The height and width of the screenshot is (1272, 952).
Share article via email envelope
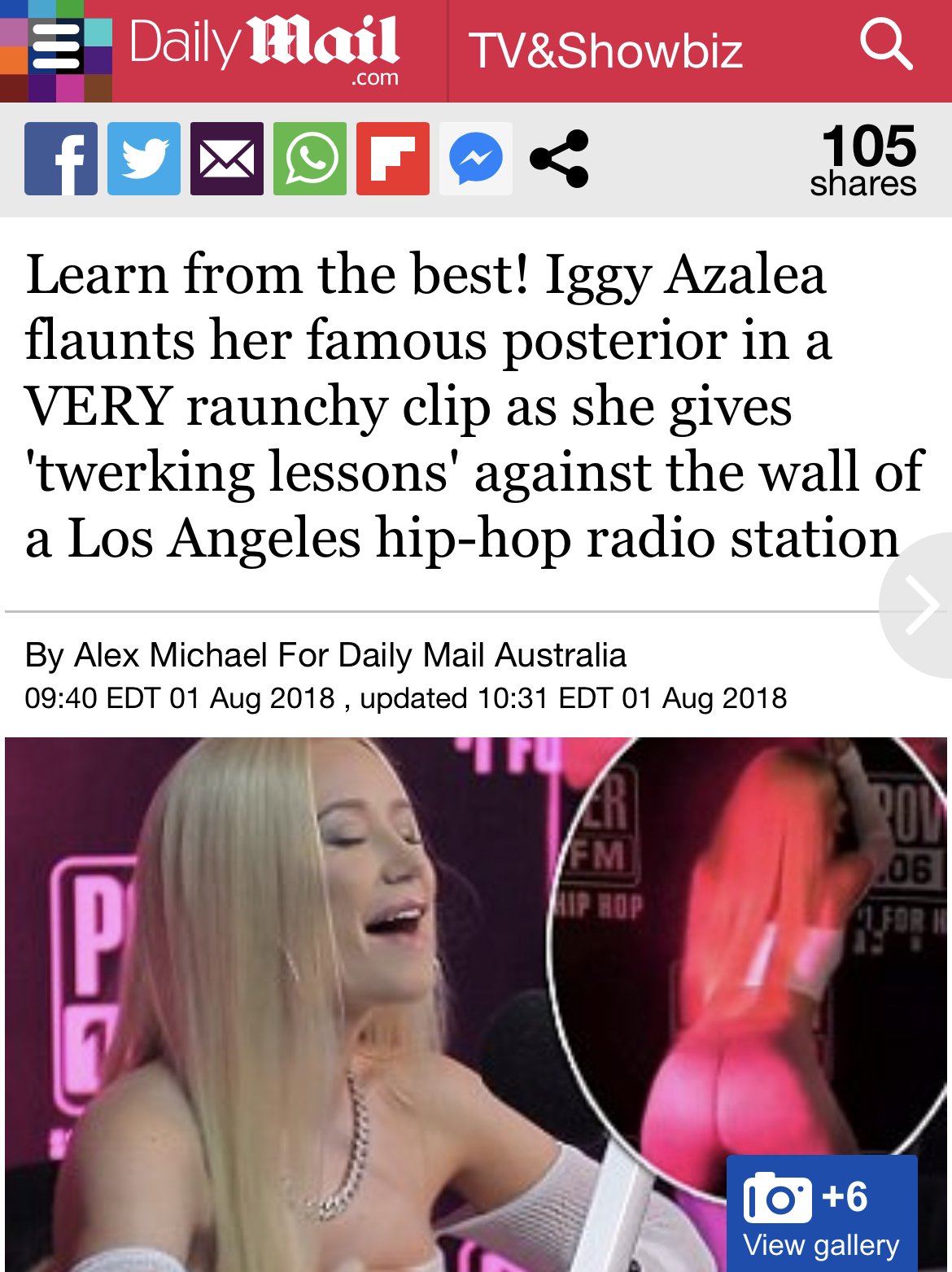227,159
